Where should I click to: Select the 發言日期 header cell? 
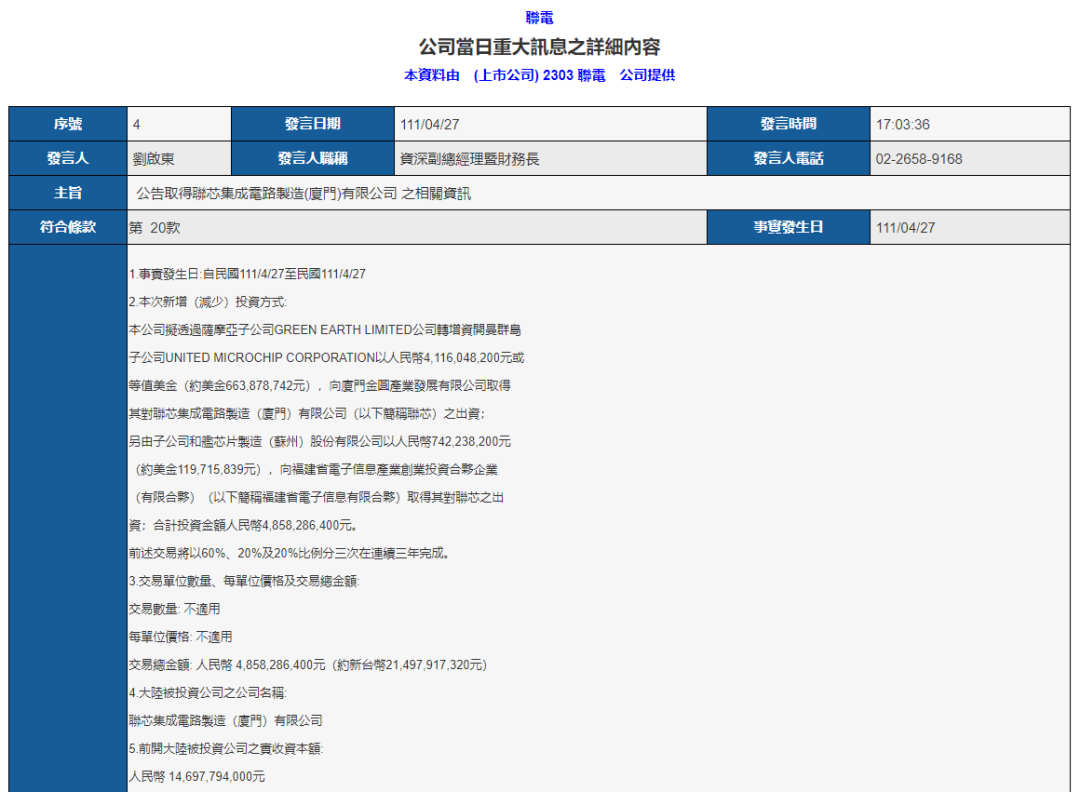(313, 124)
